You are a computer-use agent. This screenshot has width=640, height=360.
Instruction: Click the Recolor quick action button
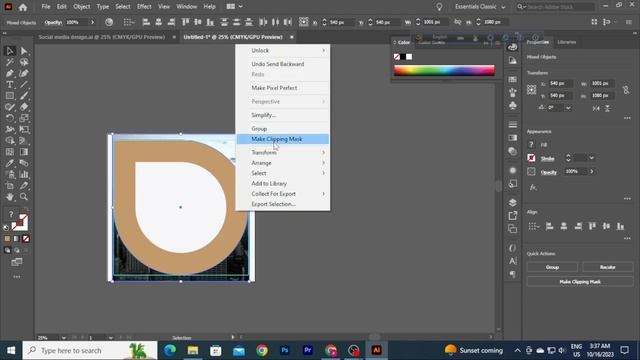pos(608,267)
